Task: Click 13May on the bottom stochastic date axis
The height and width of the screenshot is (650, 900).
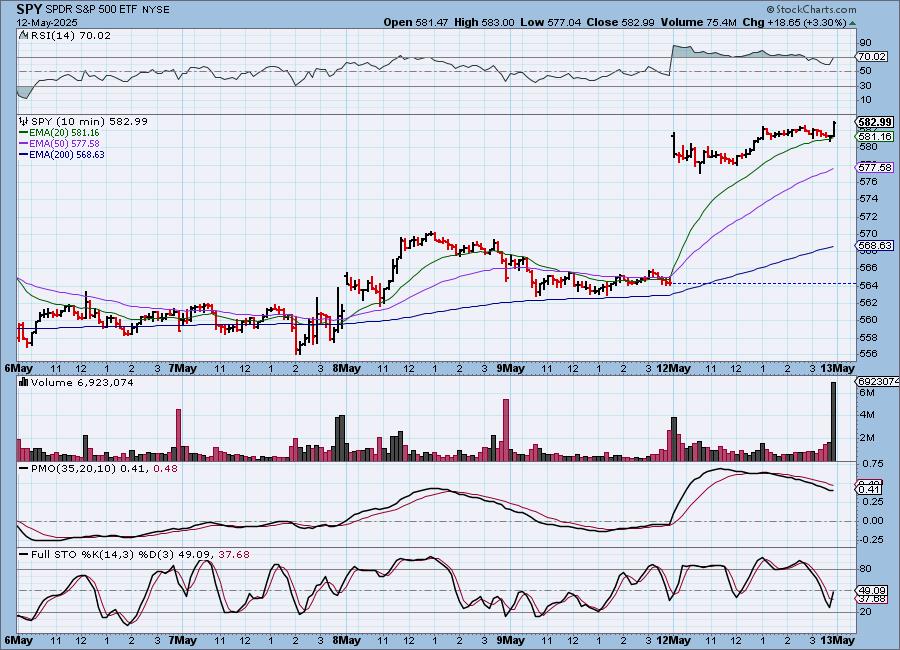Action: 838,640
